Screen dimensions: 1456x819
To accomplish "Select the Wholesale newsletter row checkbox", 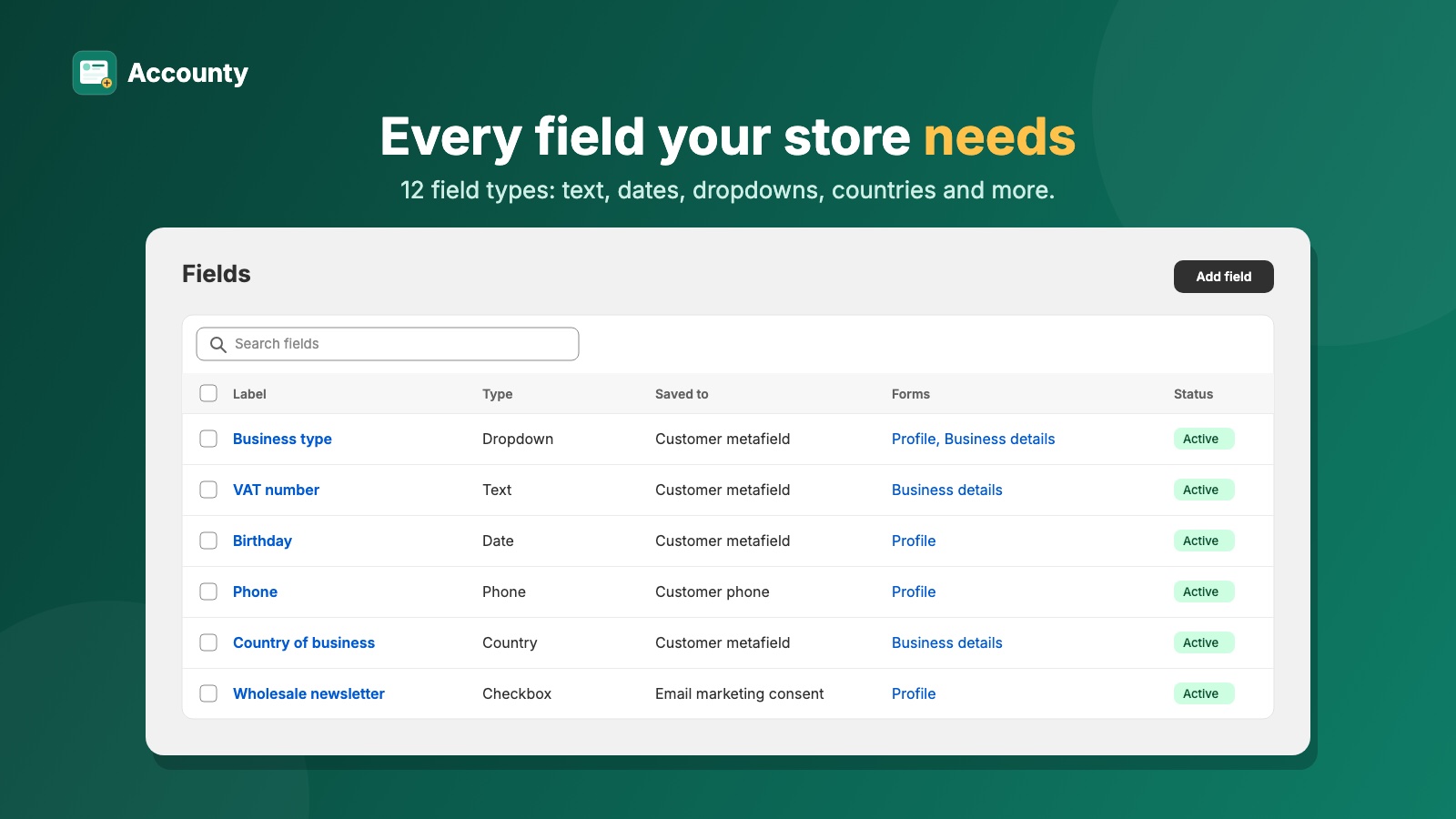I will pos(208,693).
